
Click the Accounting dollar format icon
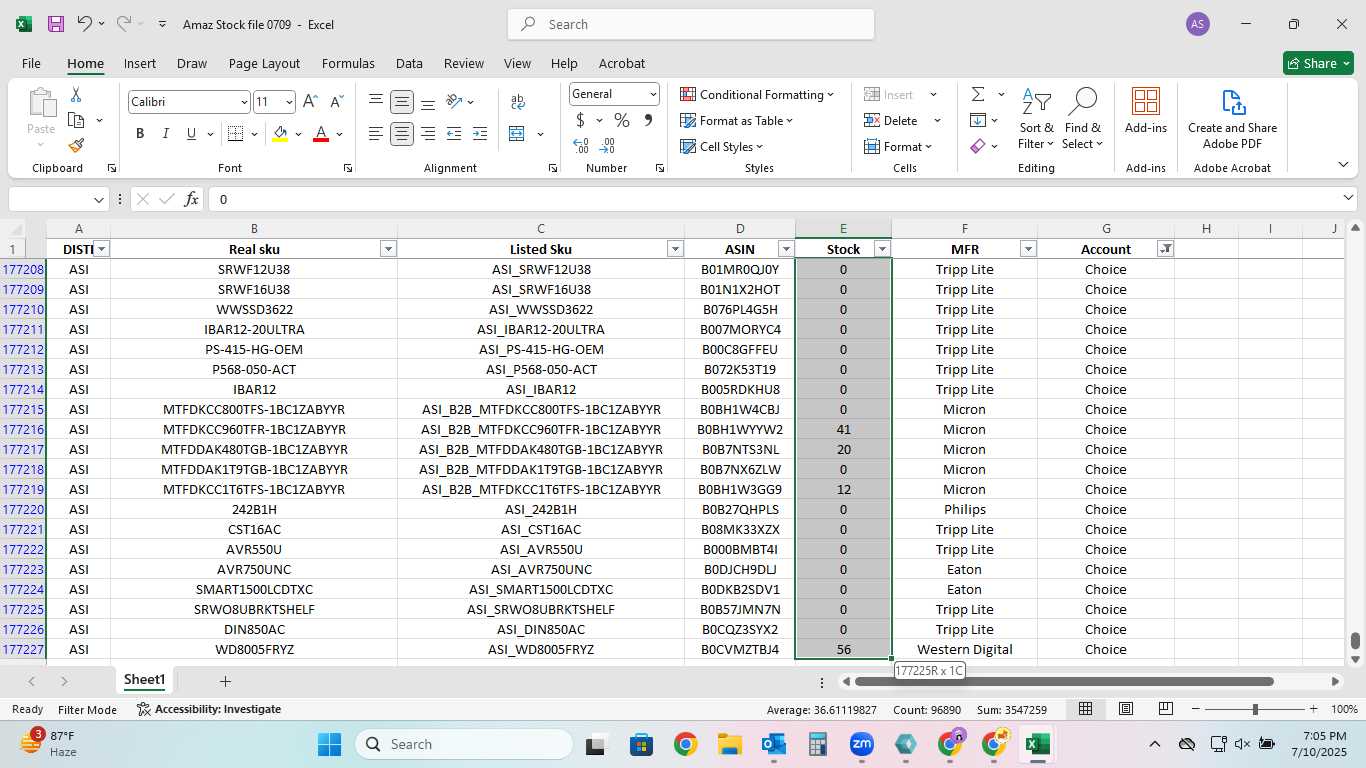click(580, 121)
